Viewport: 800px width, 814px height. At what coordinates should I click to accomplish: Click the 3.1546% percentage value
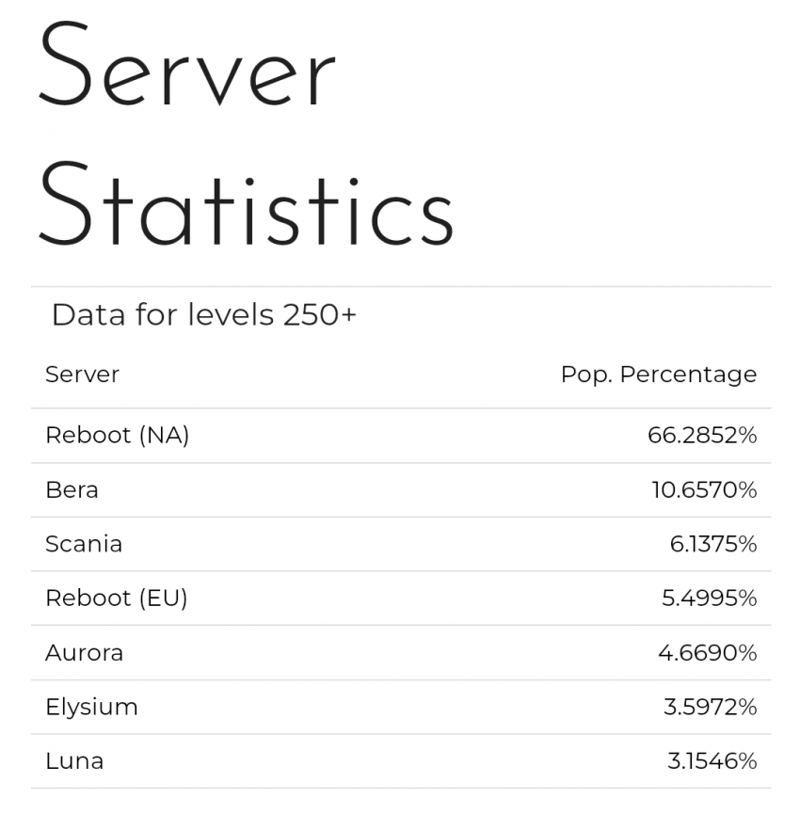pos(712,762)
